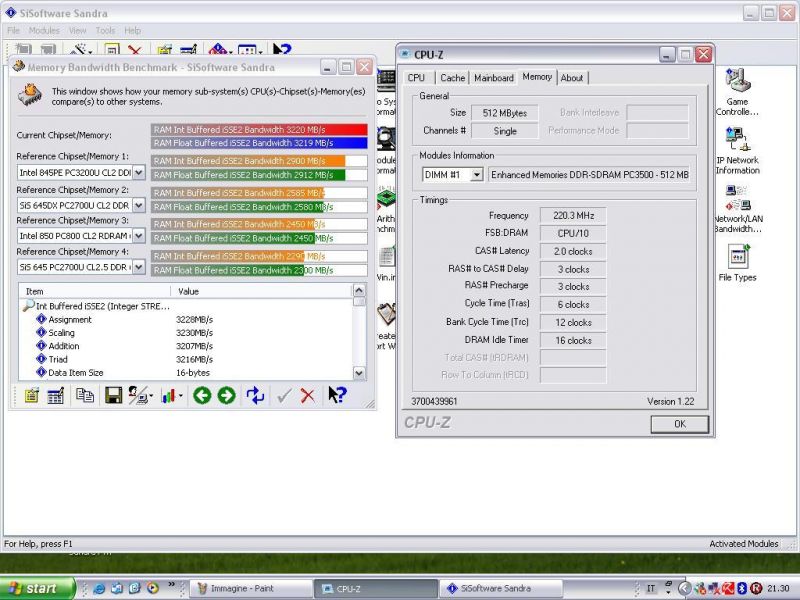This screenshot has height=600, width=800.
Task: Click the Bluetooth tray icon
Action: tap(742, 588)
